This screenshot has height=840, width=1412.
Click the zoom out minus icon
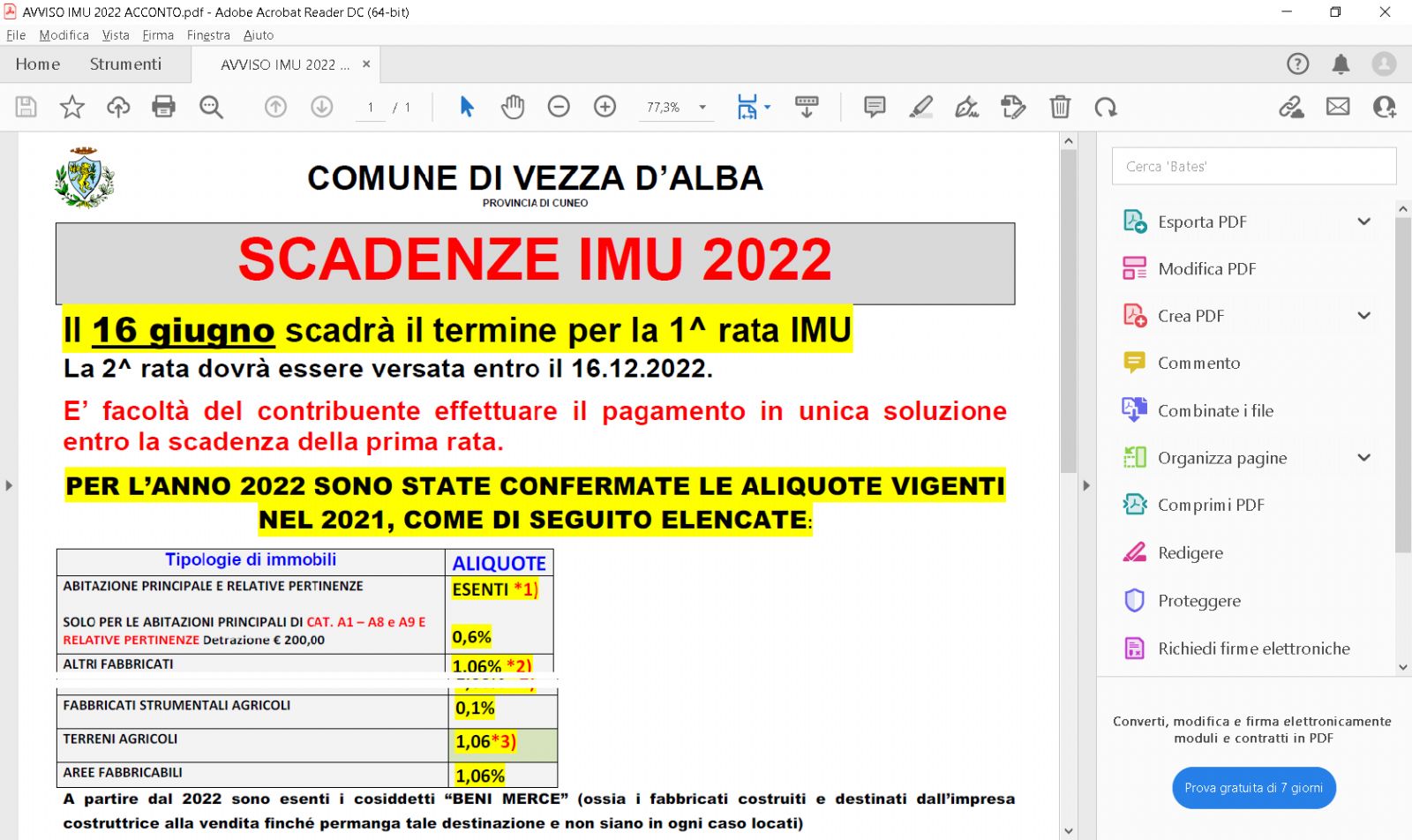point(559,107)
